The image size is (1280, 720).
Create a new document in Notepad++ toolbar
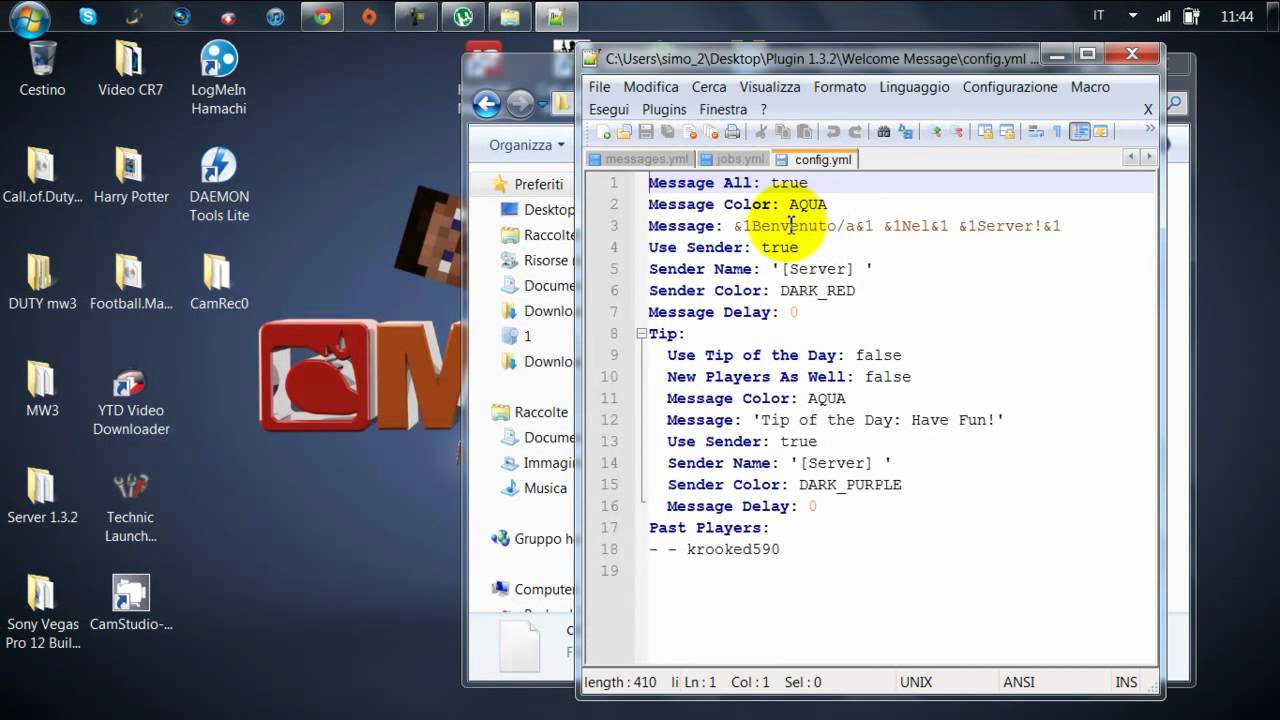click(603, 132)
